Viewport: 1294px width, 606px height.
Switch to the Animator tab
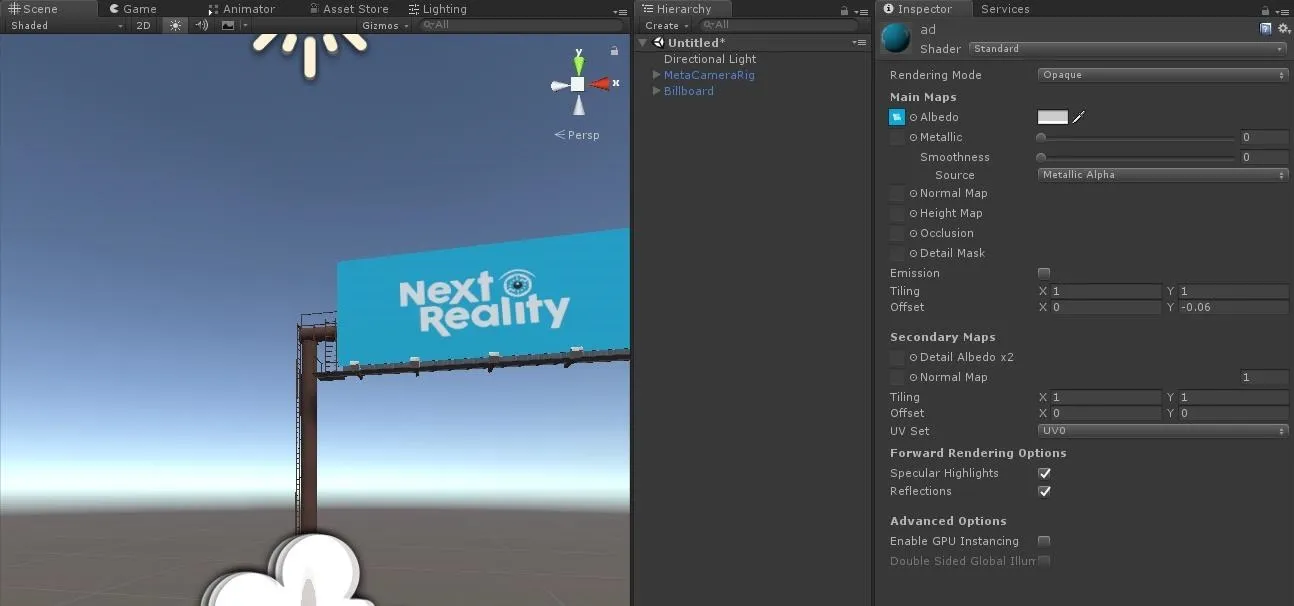(241, 9)
